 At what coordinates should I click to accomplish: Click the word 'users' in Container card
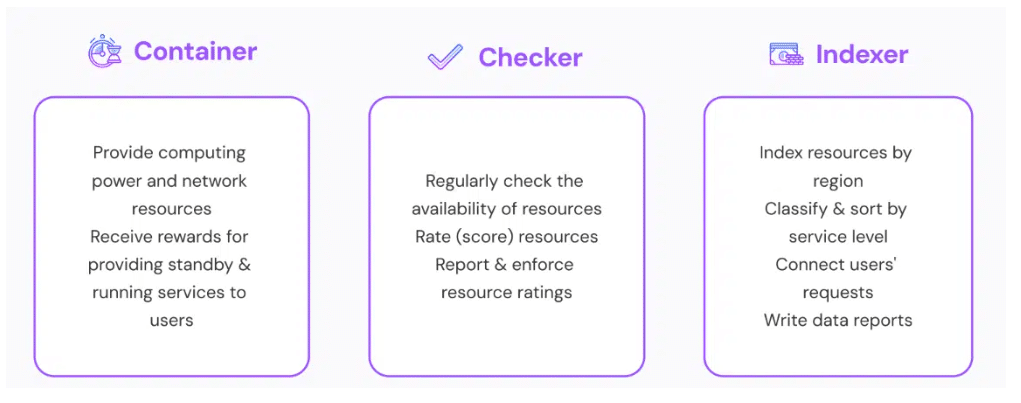pos(171,320)
